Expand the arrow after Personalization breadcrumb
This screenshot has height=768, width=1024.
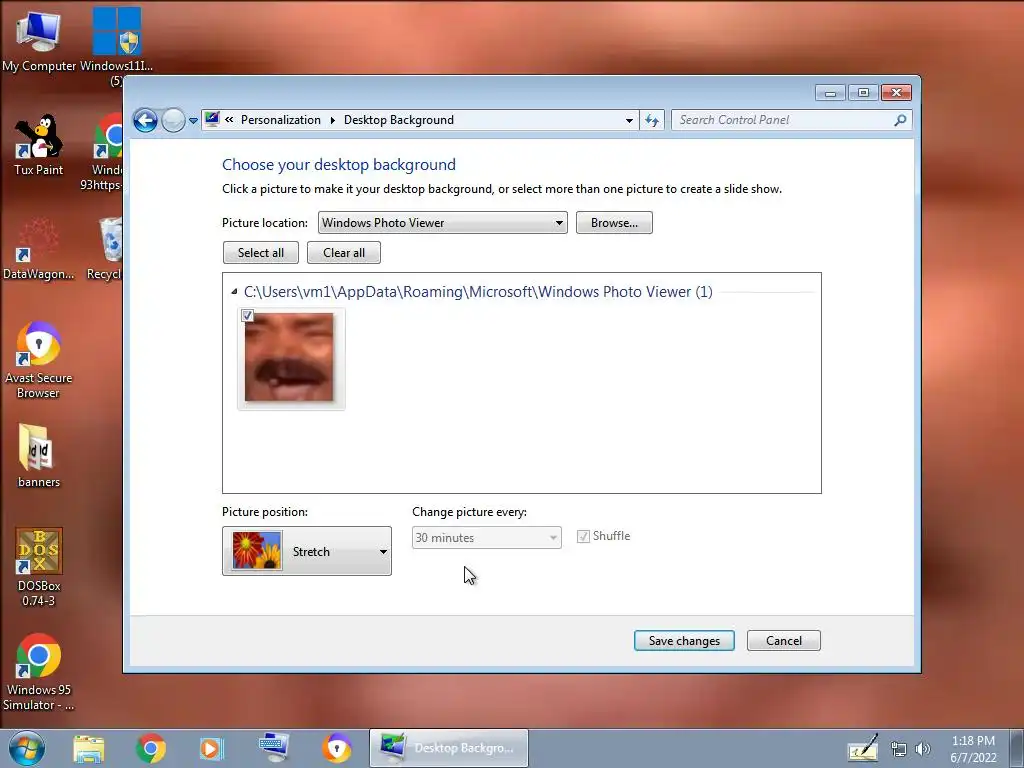pos(332,120)
